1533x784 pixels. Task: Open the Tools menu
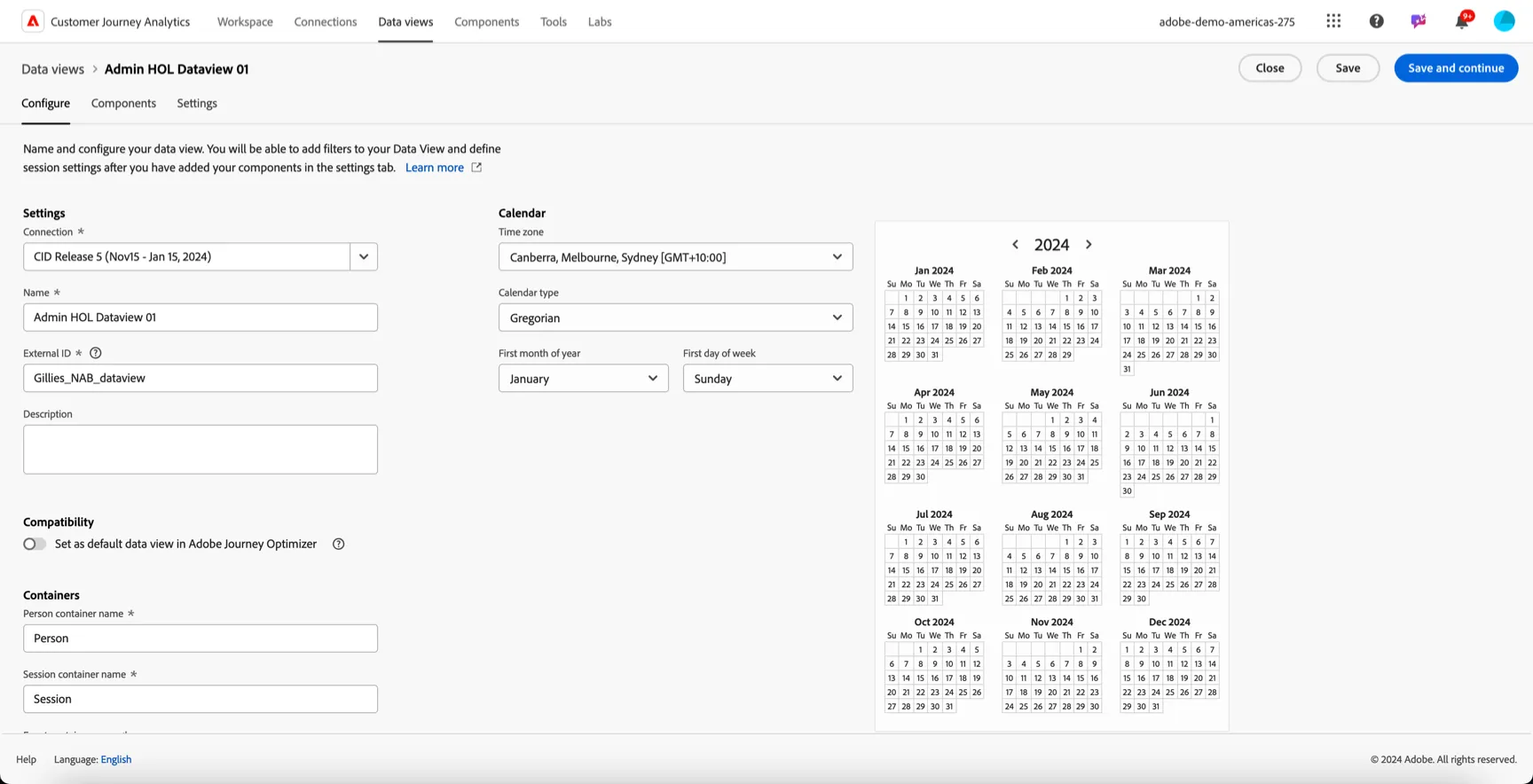554,21
